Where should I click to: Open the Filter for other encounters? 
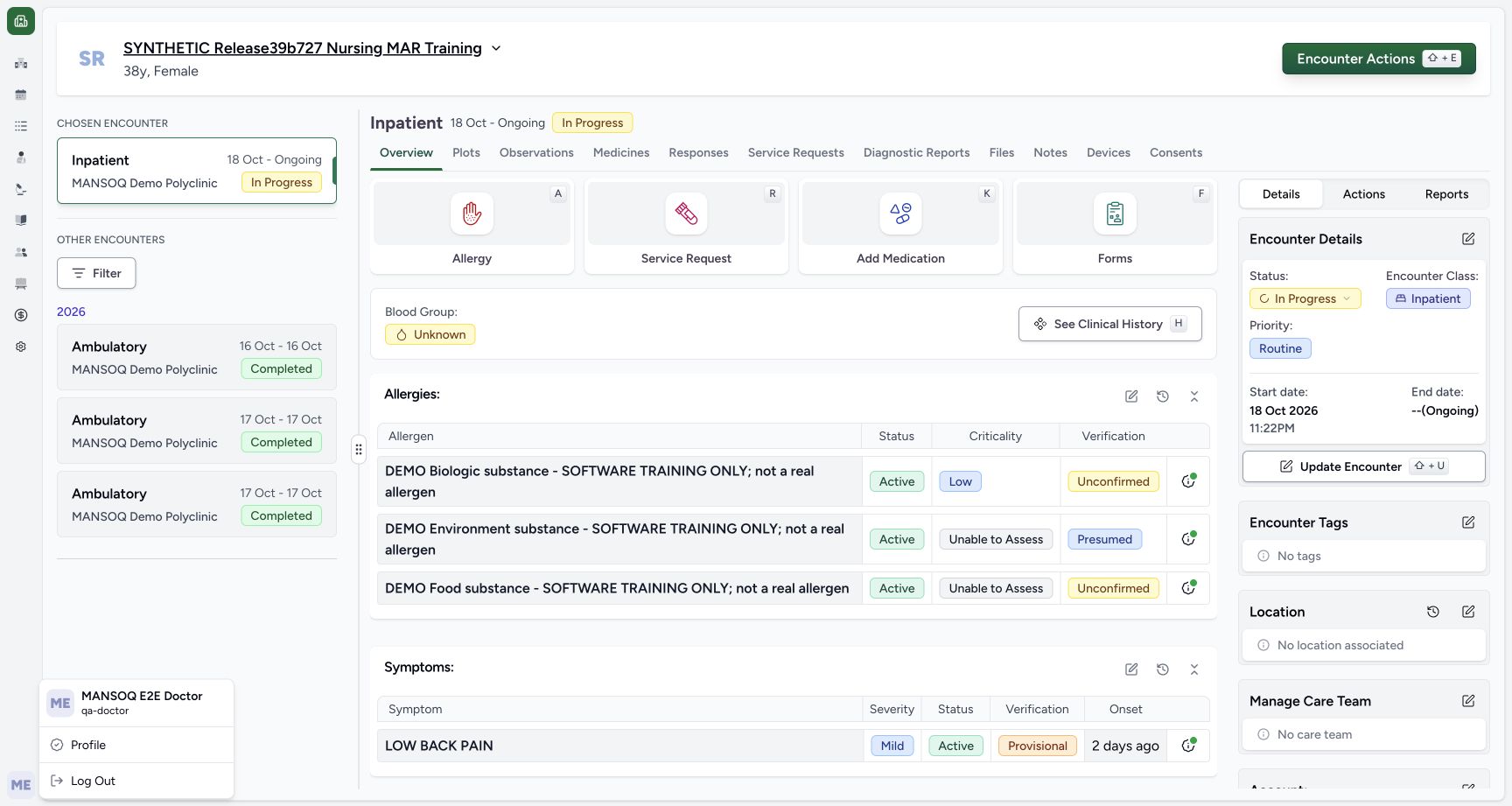click(x=96, y=273)
